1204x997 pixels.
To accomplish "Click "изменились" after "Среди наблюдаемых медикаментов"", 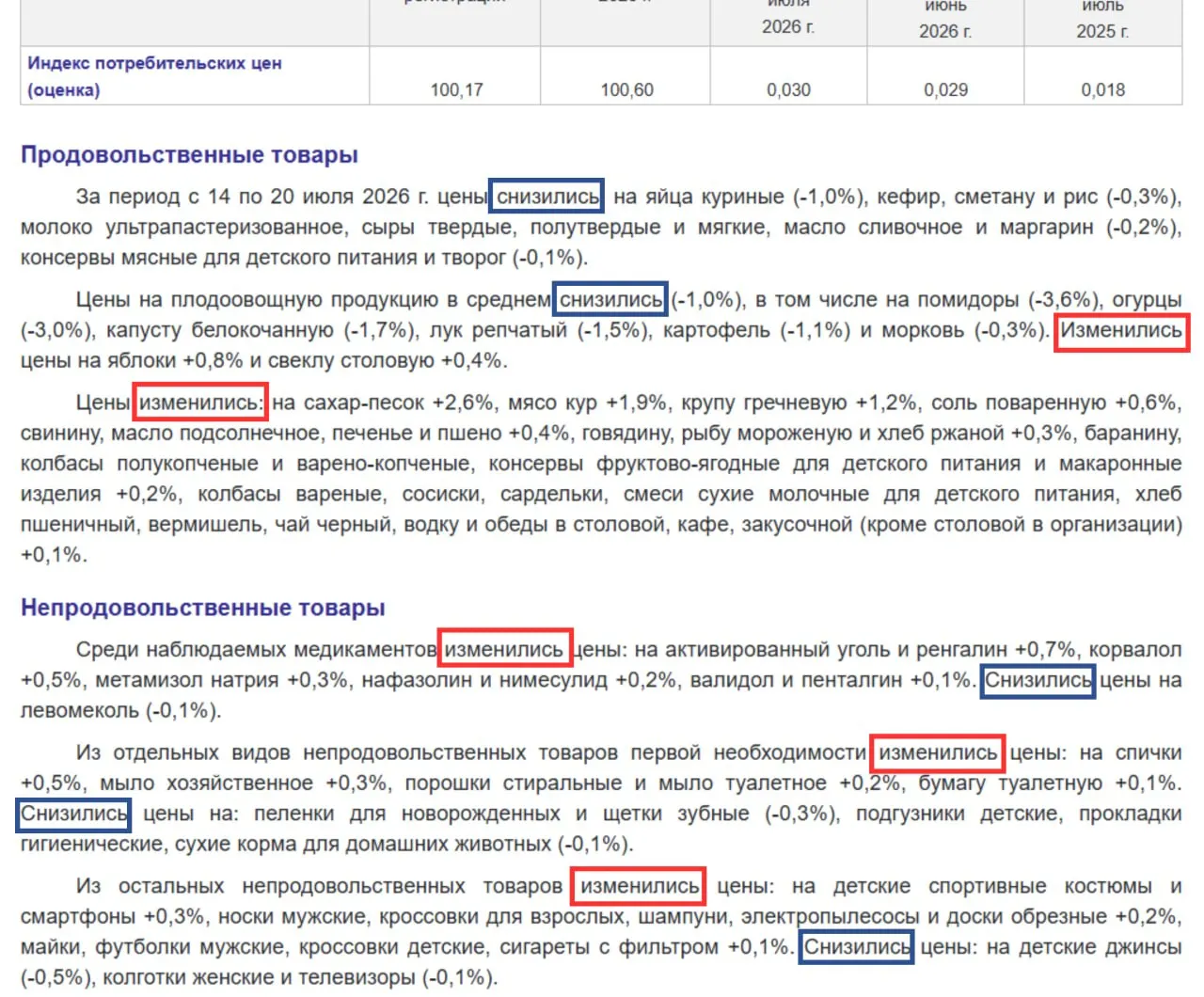I will pos(505,649).
